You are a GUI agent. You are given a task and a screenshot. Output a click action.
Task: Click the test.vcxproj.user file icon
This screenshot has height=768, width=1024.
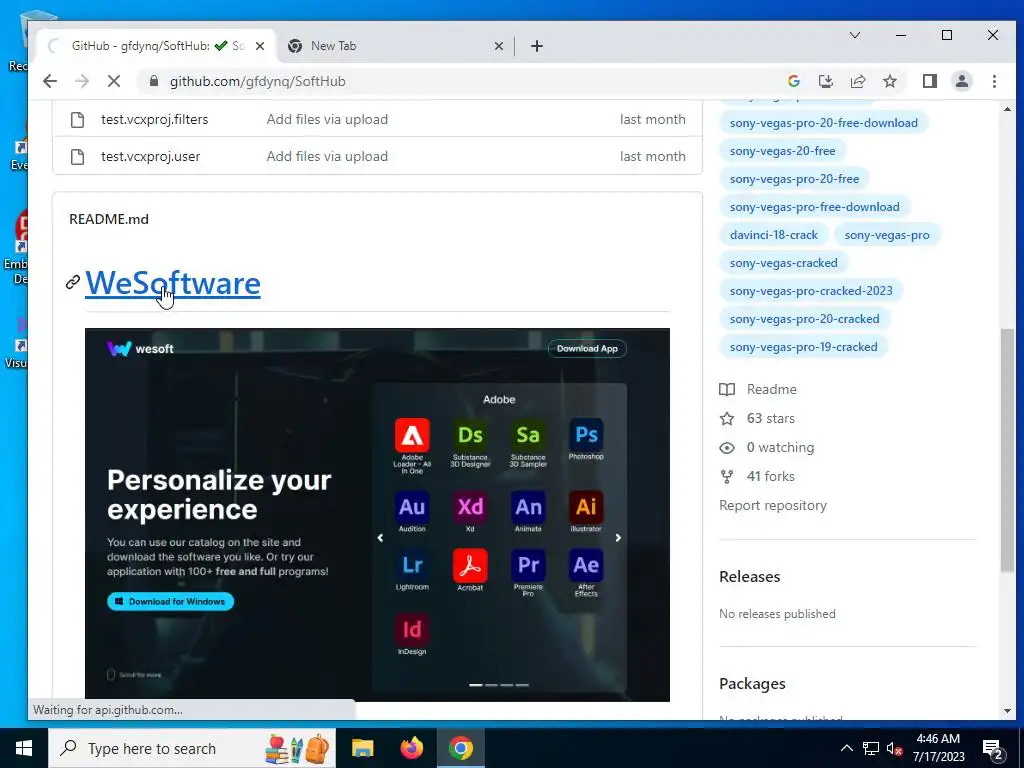click(78, 157)
